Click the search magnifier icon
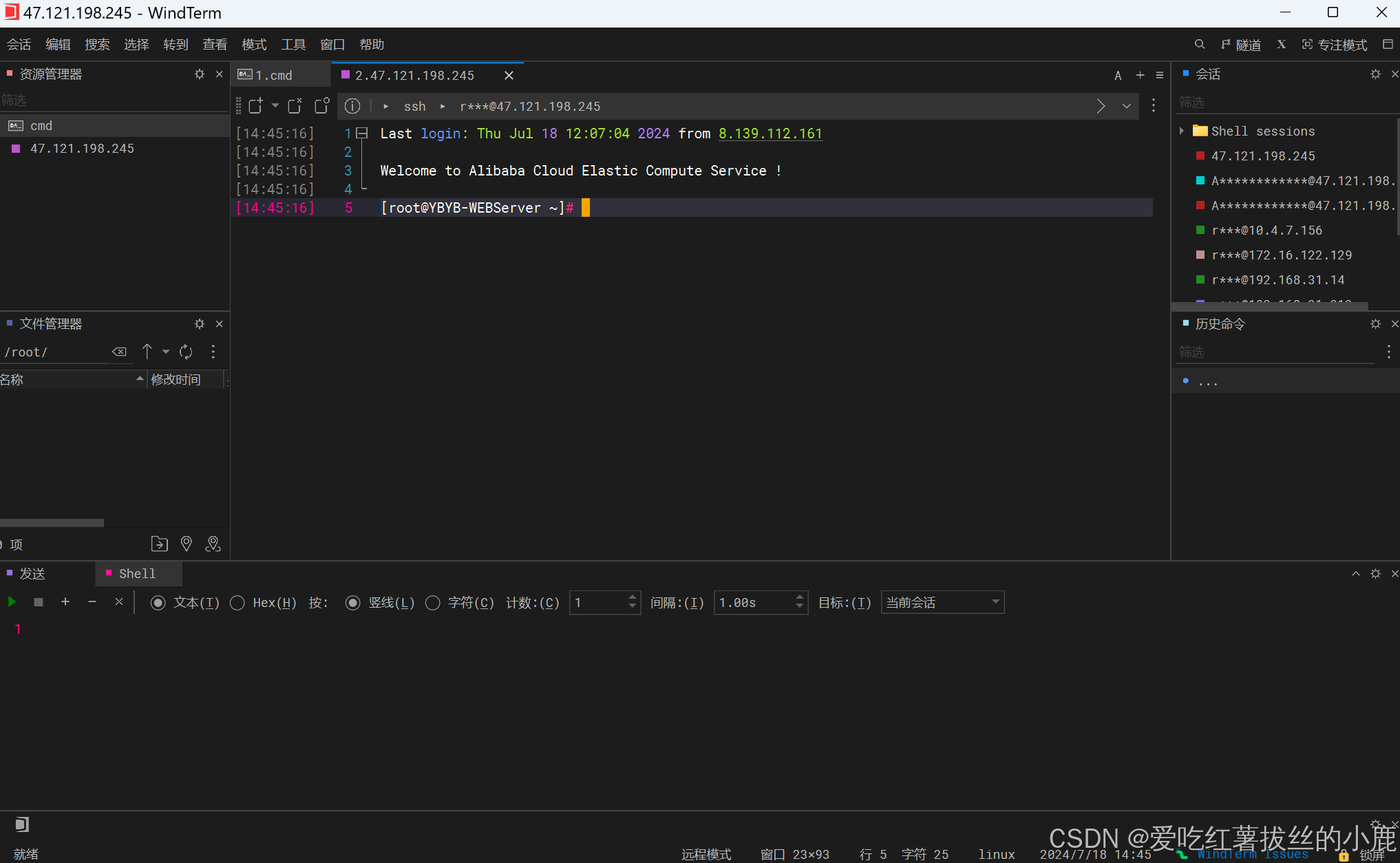1400x863 pixels. [x=1200, y=44]
